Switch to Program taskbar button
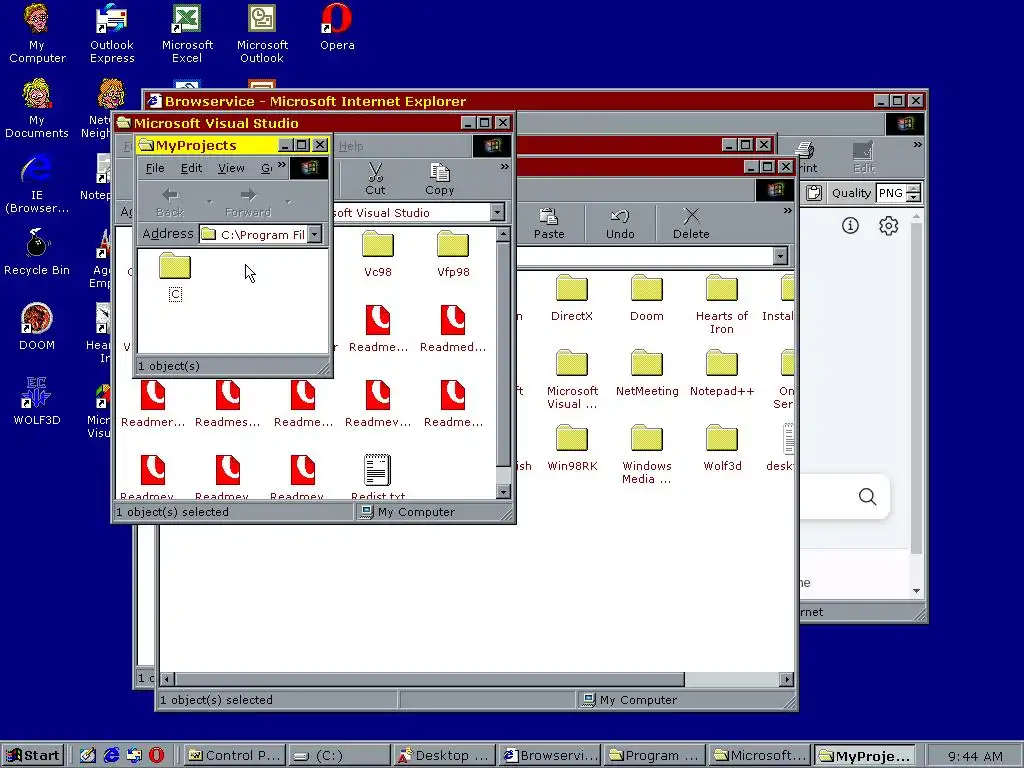 (x=655, y=756)
